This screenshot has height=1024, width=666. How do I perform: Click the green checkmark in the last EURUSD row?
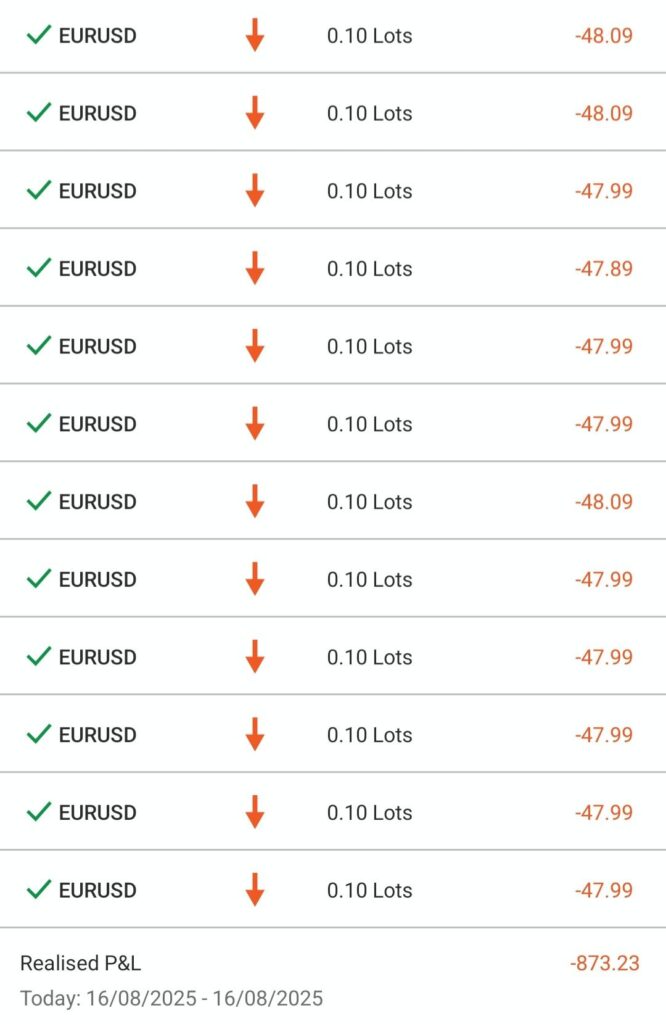click(x=39, y=889)
